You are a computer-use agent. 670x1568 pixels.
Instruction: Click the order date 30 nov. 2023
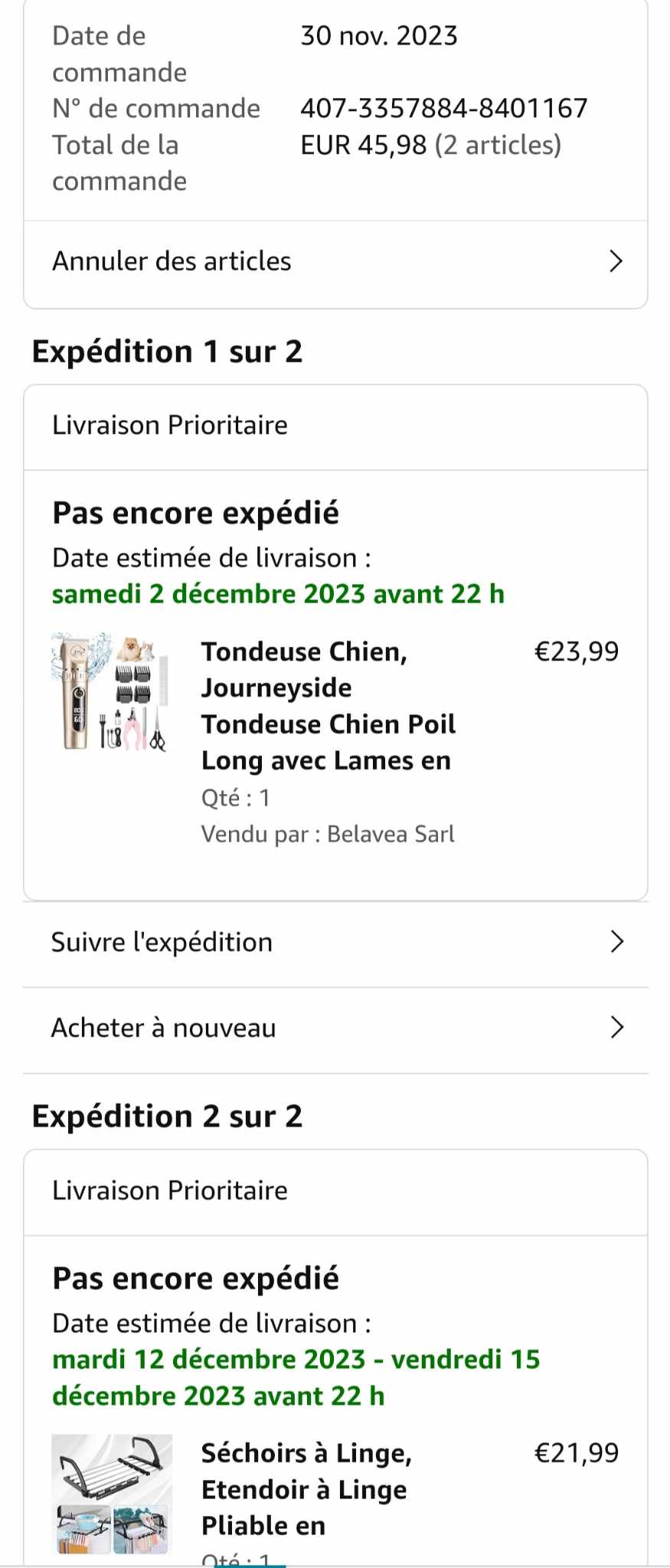pyautogui.click(x=378, y=36)
